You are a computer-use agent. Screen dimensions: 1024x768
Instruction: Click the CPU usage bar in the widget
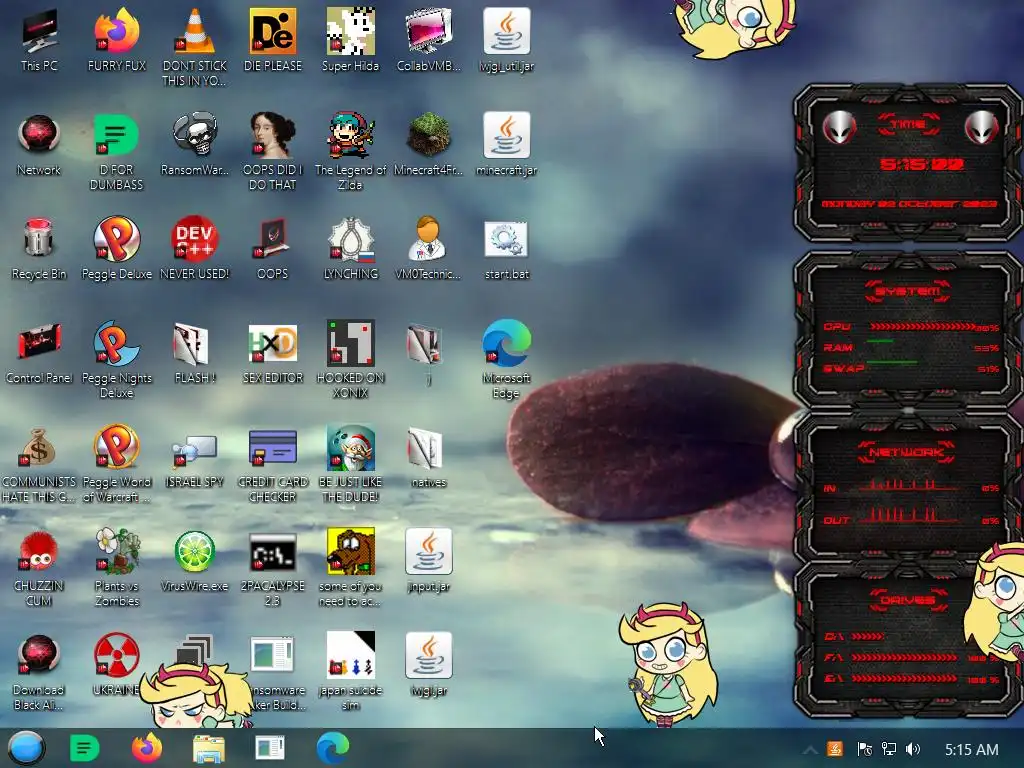pyautogui.click(x=922, y=327)
